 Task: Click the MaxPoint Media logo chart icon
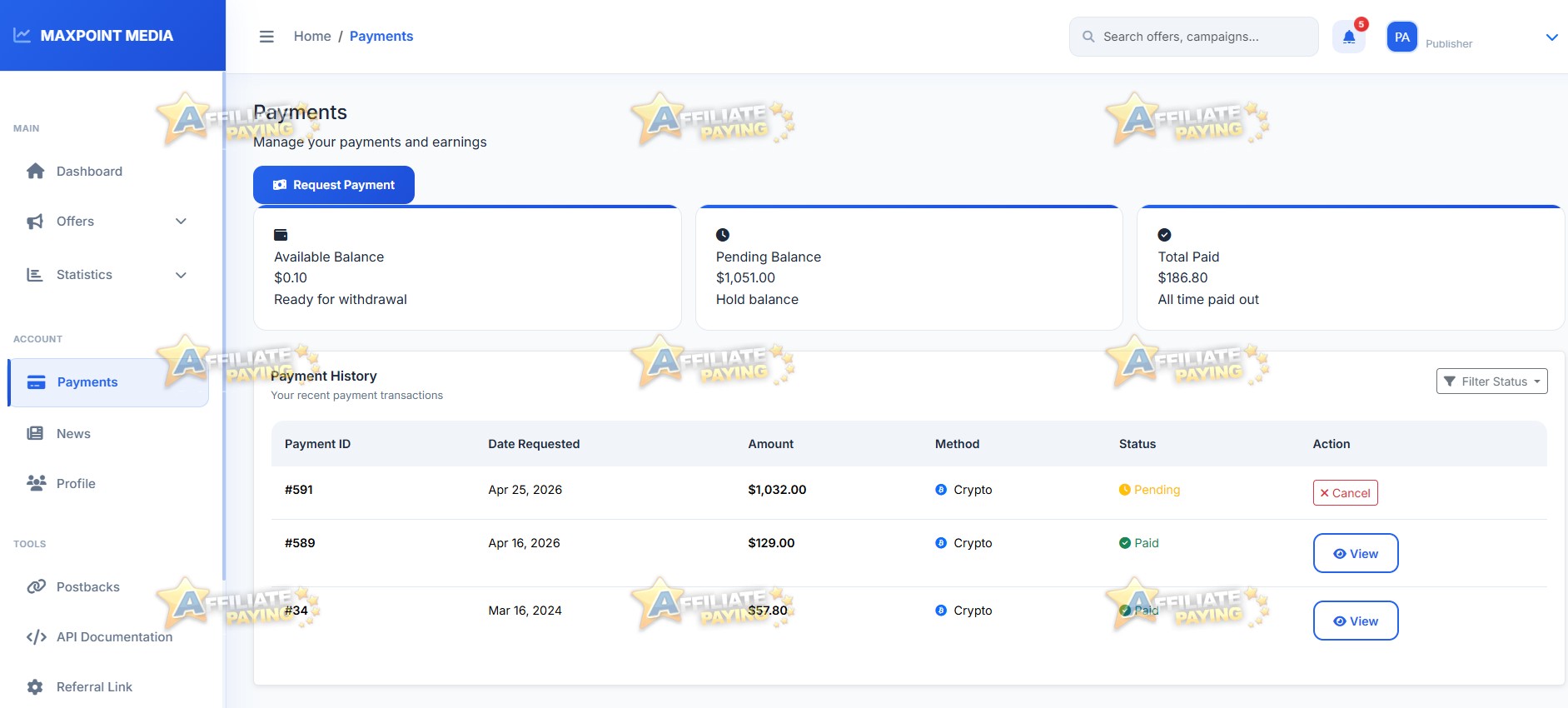tap(22, 36)
